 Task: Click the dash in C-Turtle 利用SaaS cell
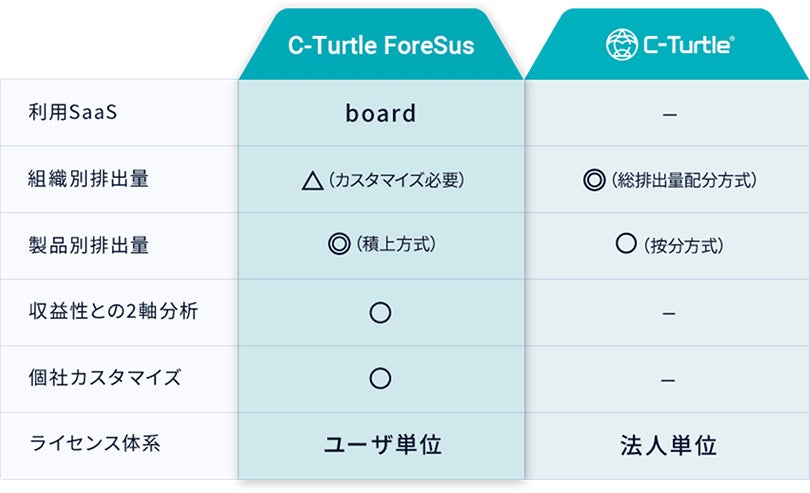669,114
